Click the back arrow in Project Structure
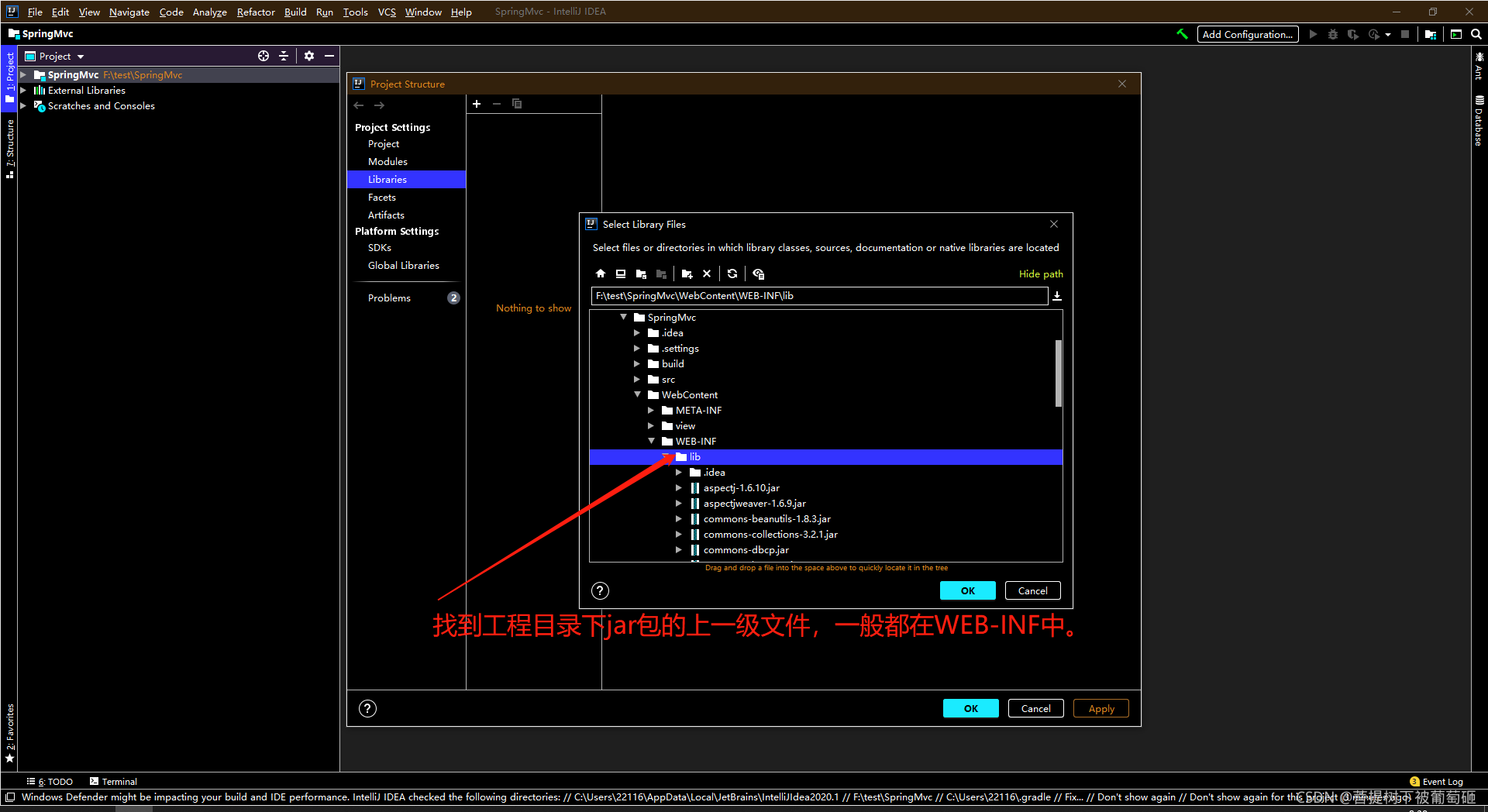1488x812 pixels. [x=359, y=105]
